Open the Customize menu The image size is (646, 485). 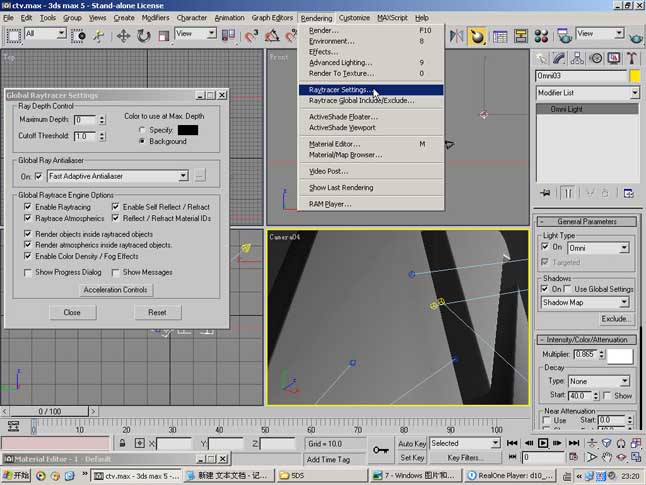[354, 18]
